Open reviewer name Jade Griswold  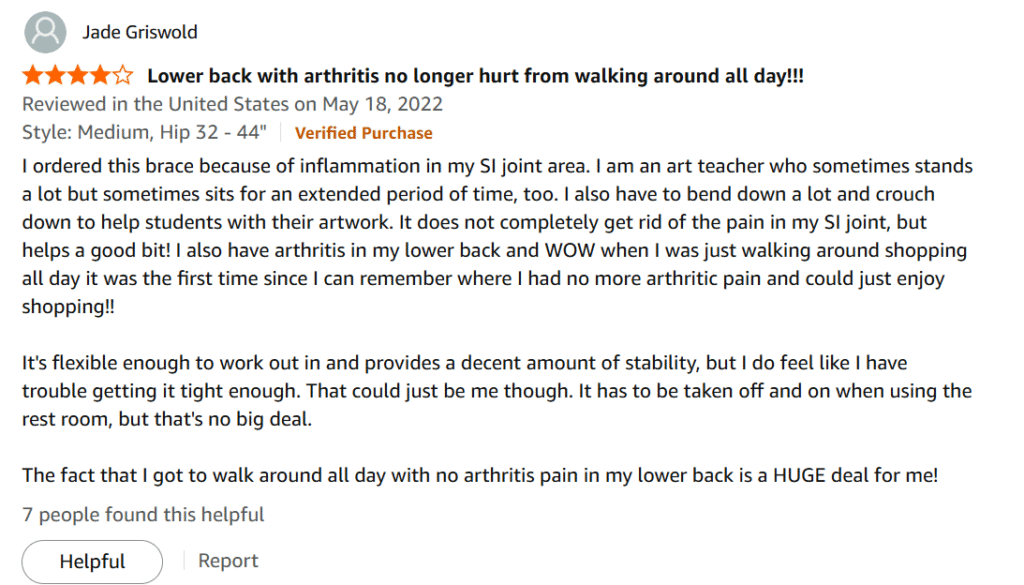[x=140, y=32]
